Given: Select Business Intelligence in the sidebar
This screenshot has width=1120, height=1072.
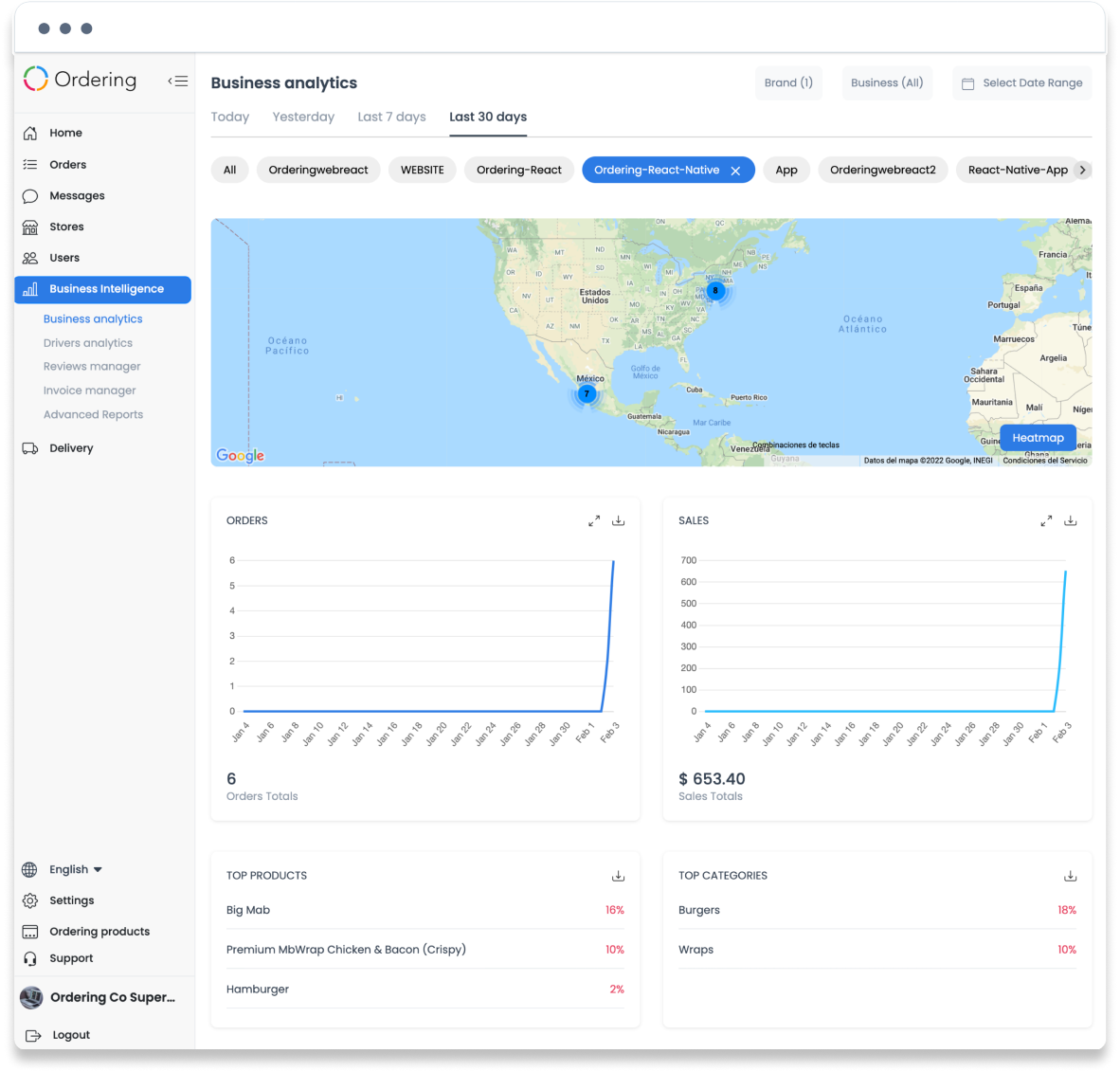Looking at the screenshot, I should click(x=103, y=289).
